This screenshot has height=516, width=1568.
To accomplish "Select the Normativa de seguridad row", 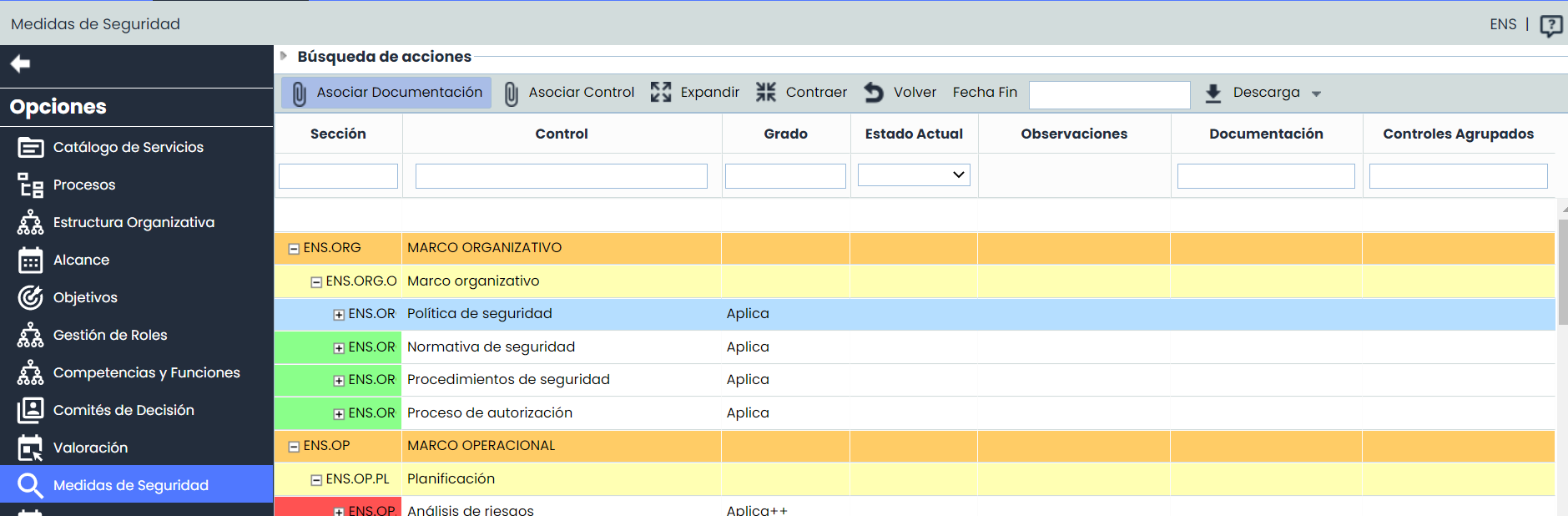I will coord(491,347).
